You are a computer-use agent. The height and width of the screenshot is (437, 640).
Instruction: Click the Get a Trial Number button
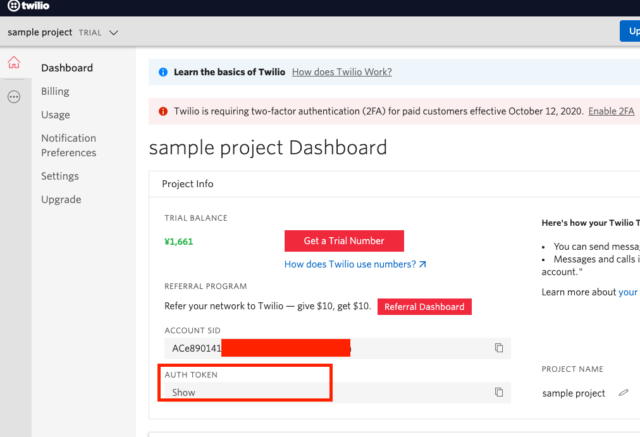pyautogui.click(x=344, y=241)
